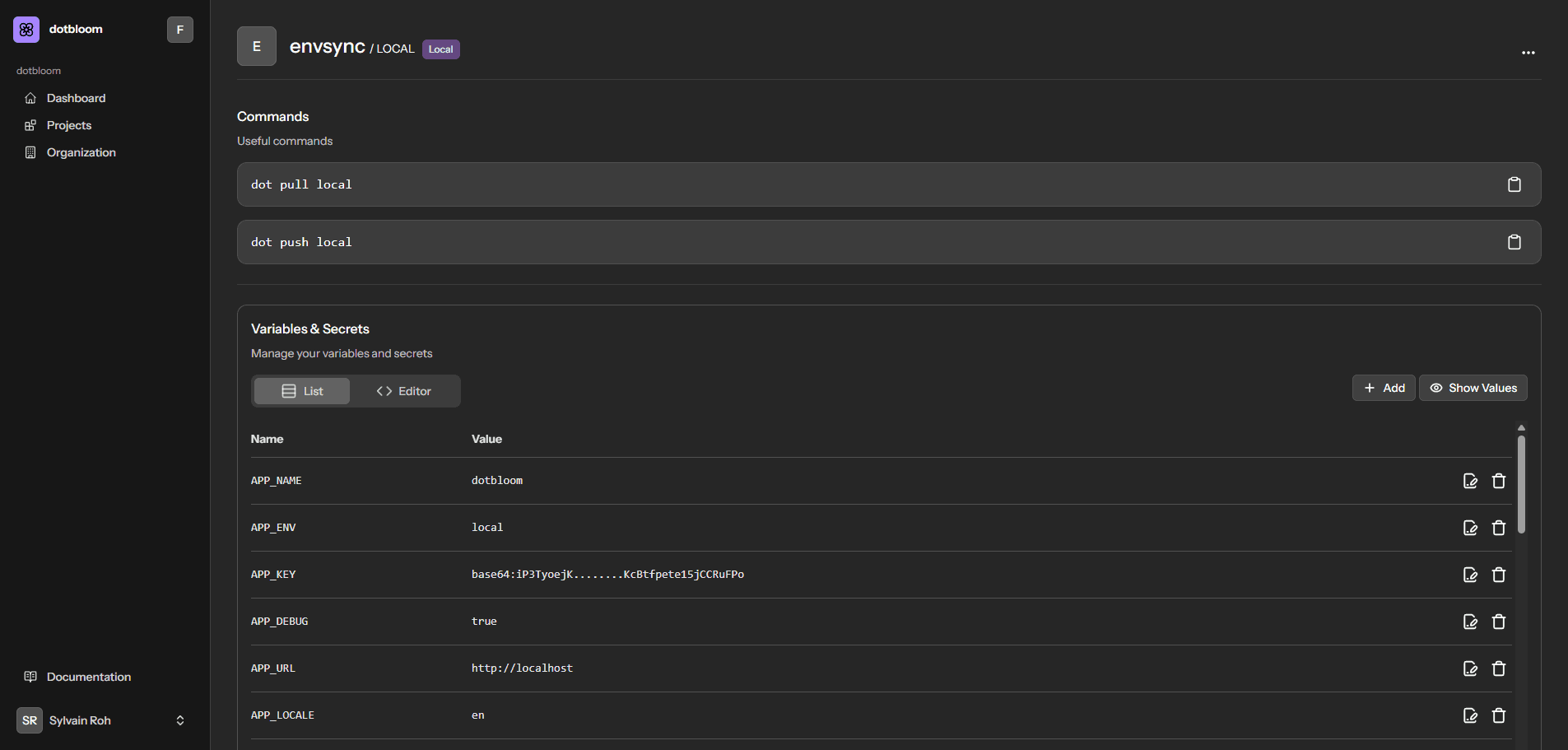Click the Add variable button
The height and width of the screenshot is (750, 1568).
pos(1384,388)
